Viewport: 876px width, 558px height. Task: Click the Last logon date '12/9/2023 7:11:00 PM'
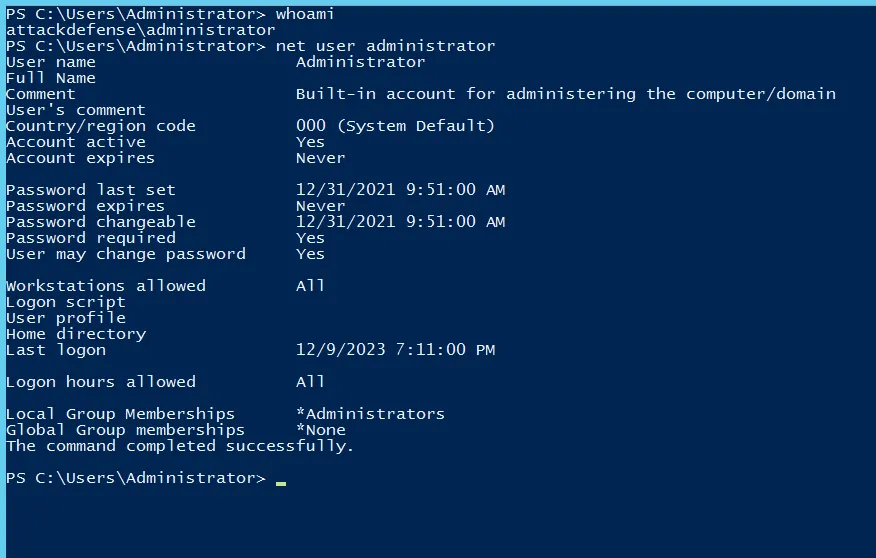coord(395,350)
